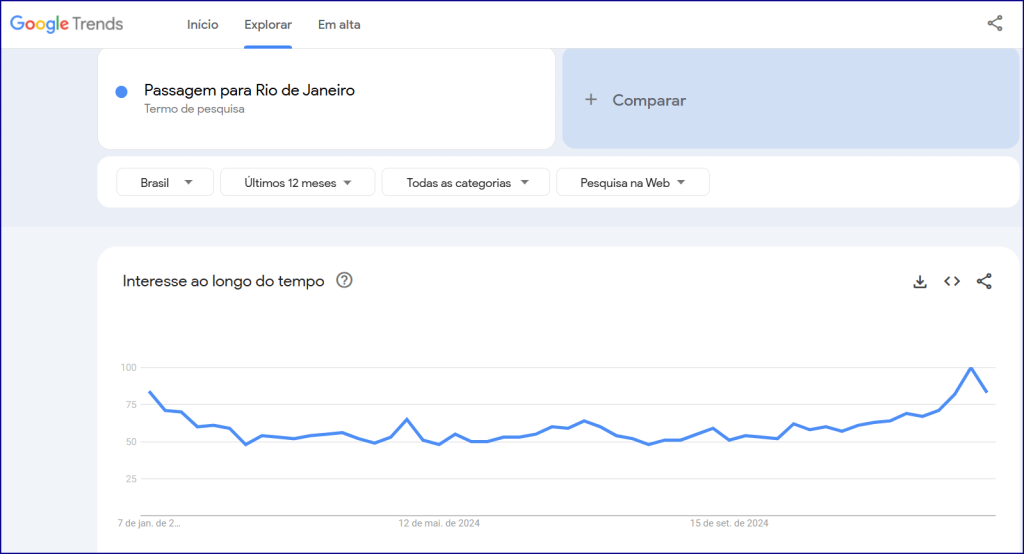Edit the Passagem para Rio de Janeiro term
This screenshot has height=554, width=1024.
[249, 90]
